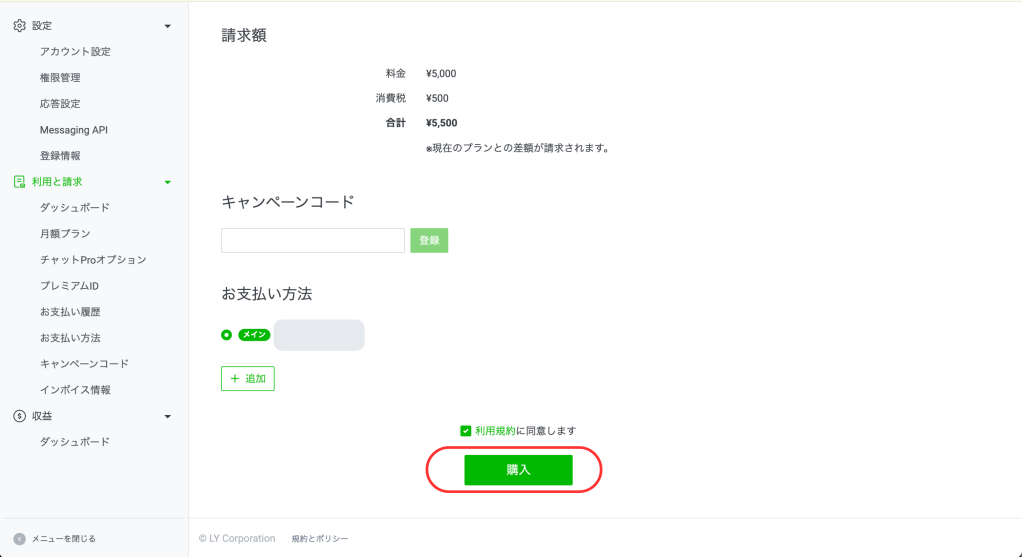Click the 利用と請求 billing icon
The width and height of the screenshot is (1024, 557).
coord(19,182)
